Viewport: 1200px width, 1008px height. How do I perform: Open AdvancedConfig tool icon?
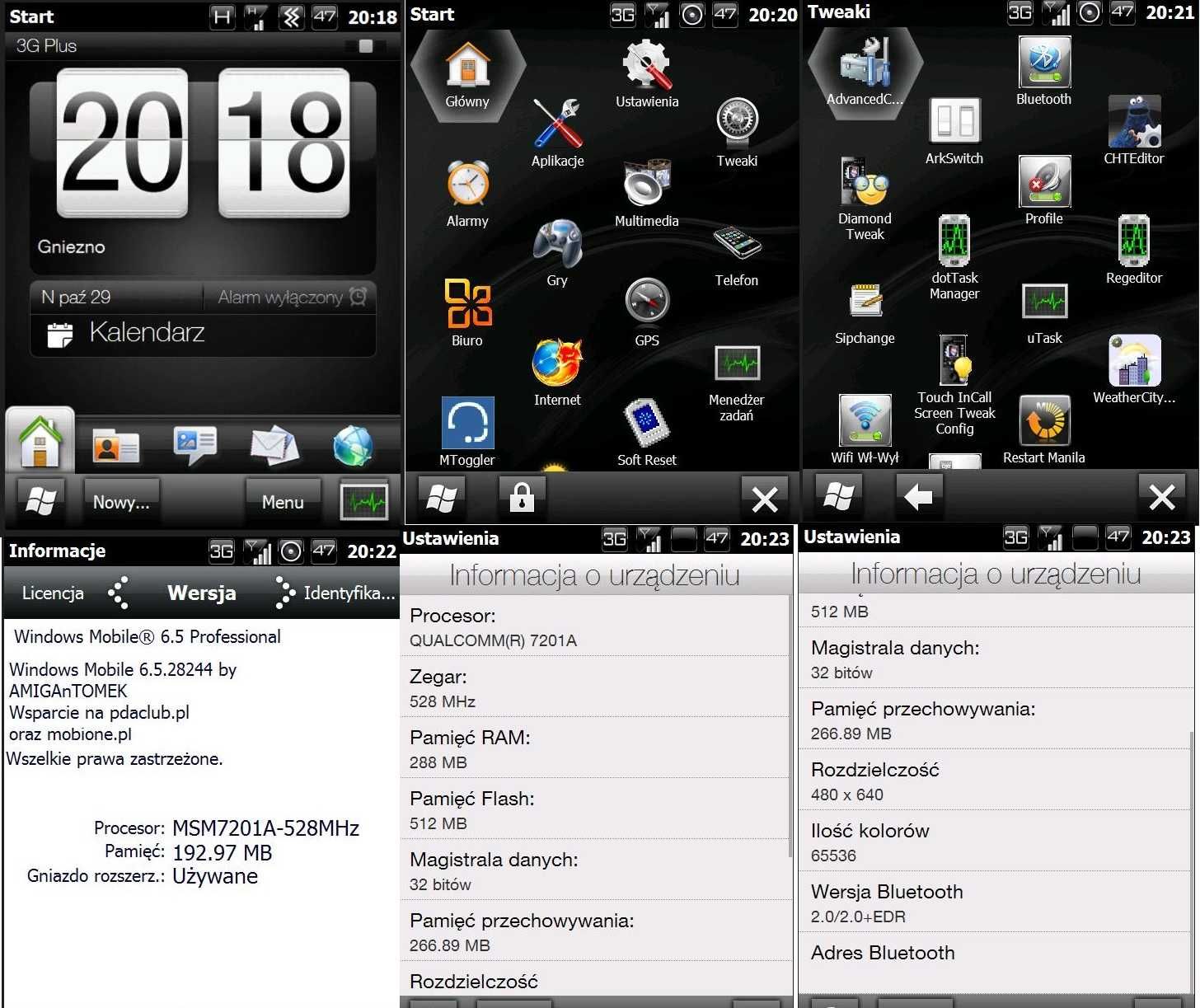pyautogui.click(x=865, y=63)
